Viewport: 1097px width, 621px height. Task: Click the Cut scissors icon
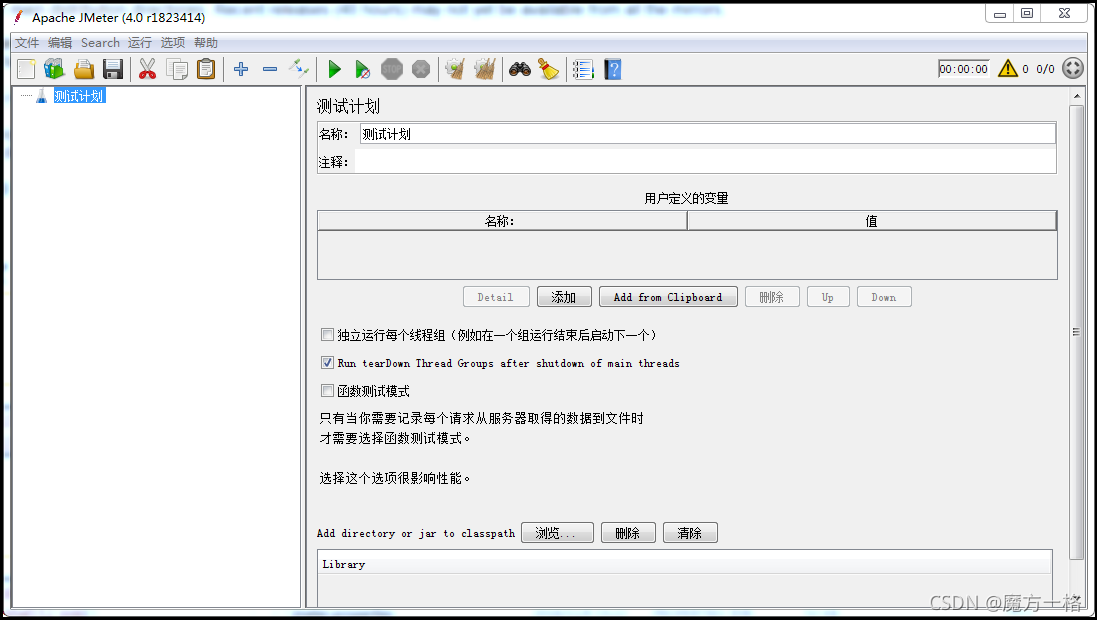pos(147,69)
